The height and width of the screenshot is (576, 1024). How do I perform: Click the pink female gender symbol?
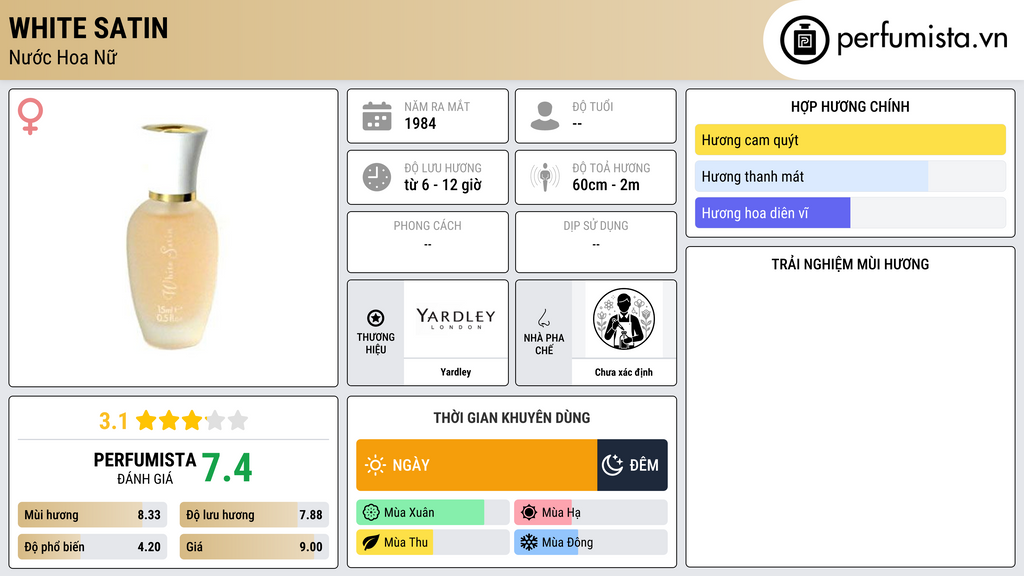[x=30, y=116]
